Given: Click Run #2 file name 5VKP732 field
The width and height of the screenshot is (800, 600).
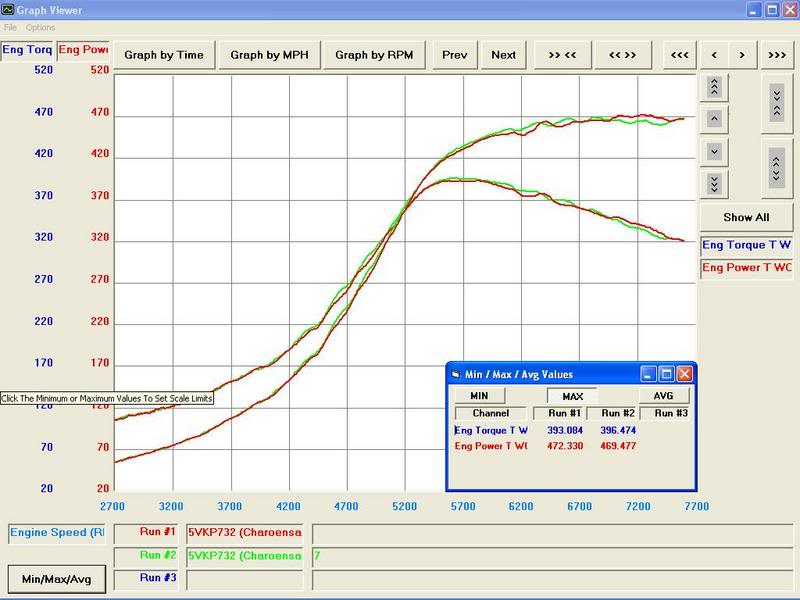Looking at the screenshot, I should pos(244,556).
